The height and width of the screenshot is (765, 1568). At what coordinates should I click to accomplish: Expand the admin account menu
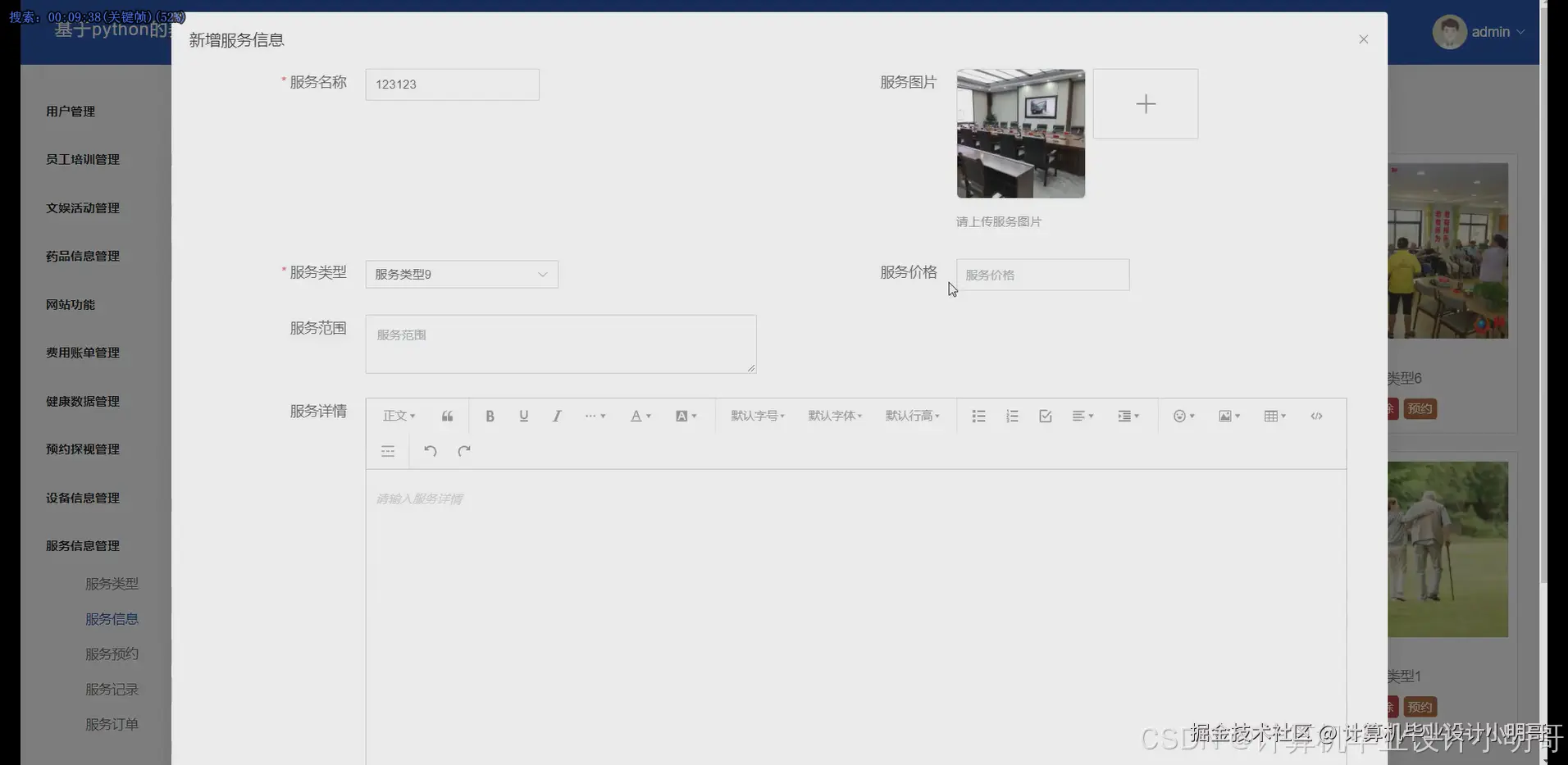[x=1494, y=31]
